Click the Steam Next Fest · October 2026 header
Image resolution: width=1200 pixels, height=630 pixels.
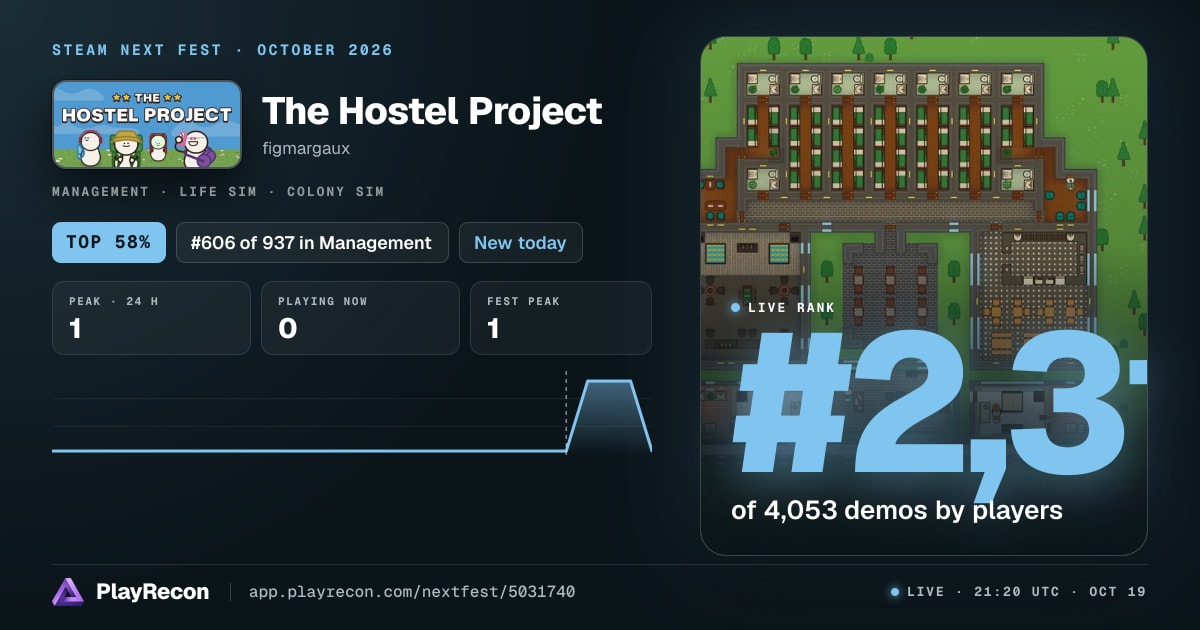223,50
